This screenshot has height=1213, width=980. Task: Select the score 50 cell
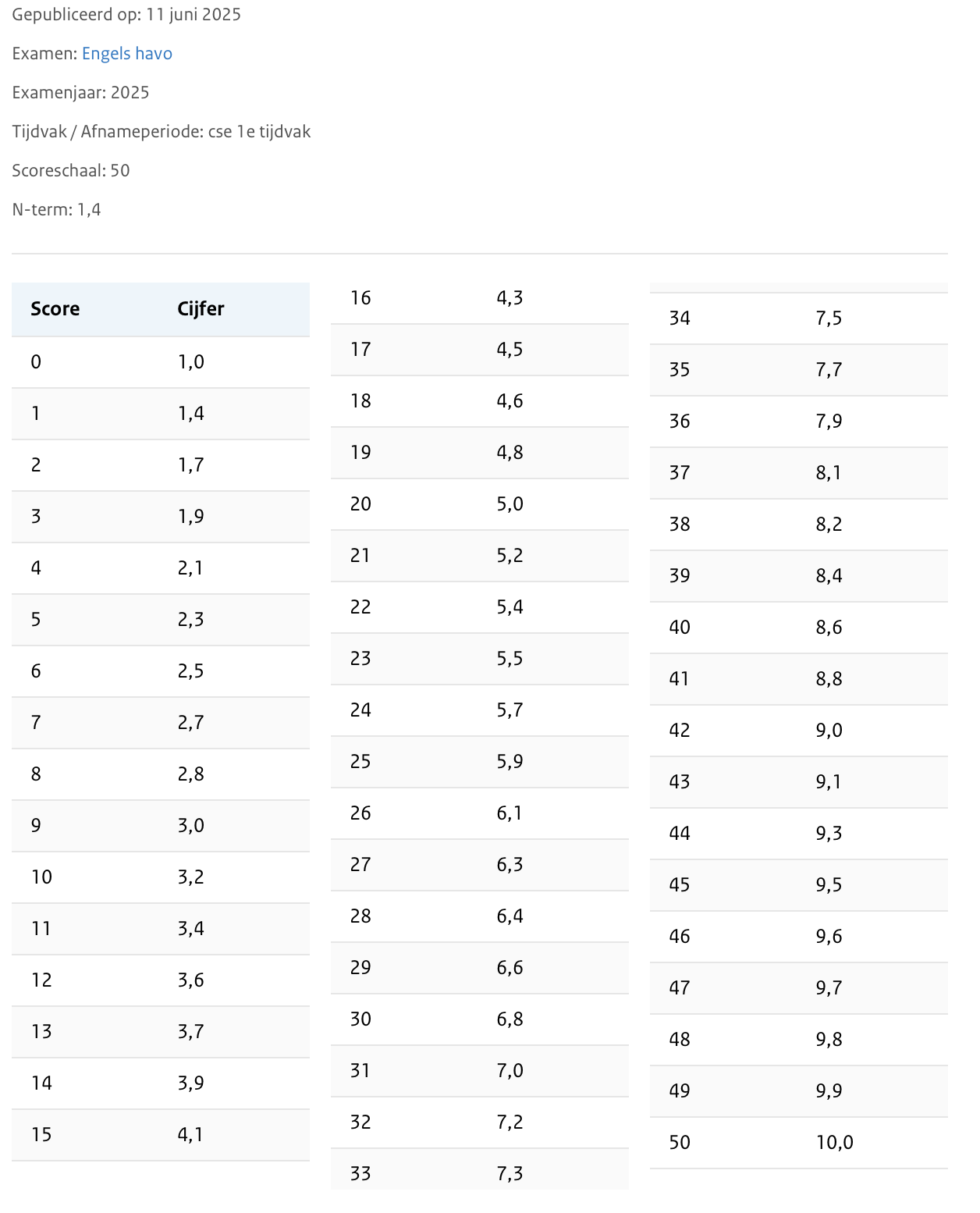tap(680, 1143)
